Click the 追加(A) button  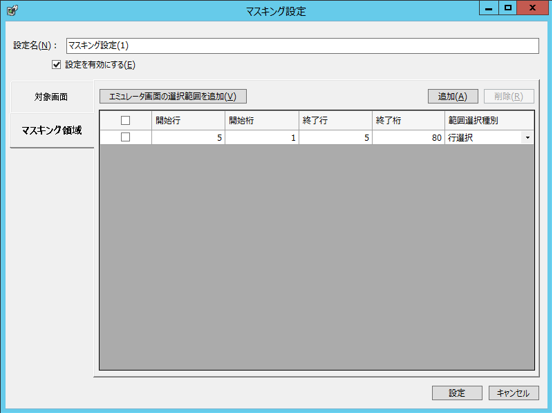pyautogui.click(x=453, y=96)
